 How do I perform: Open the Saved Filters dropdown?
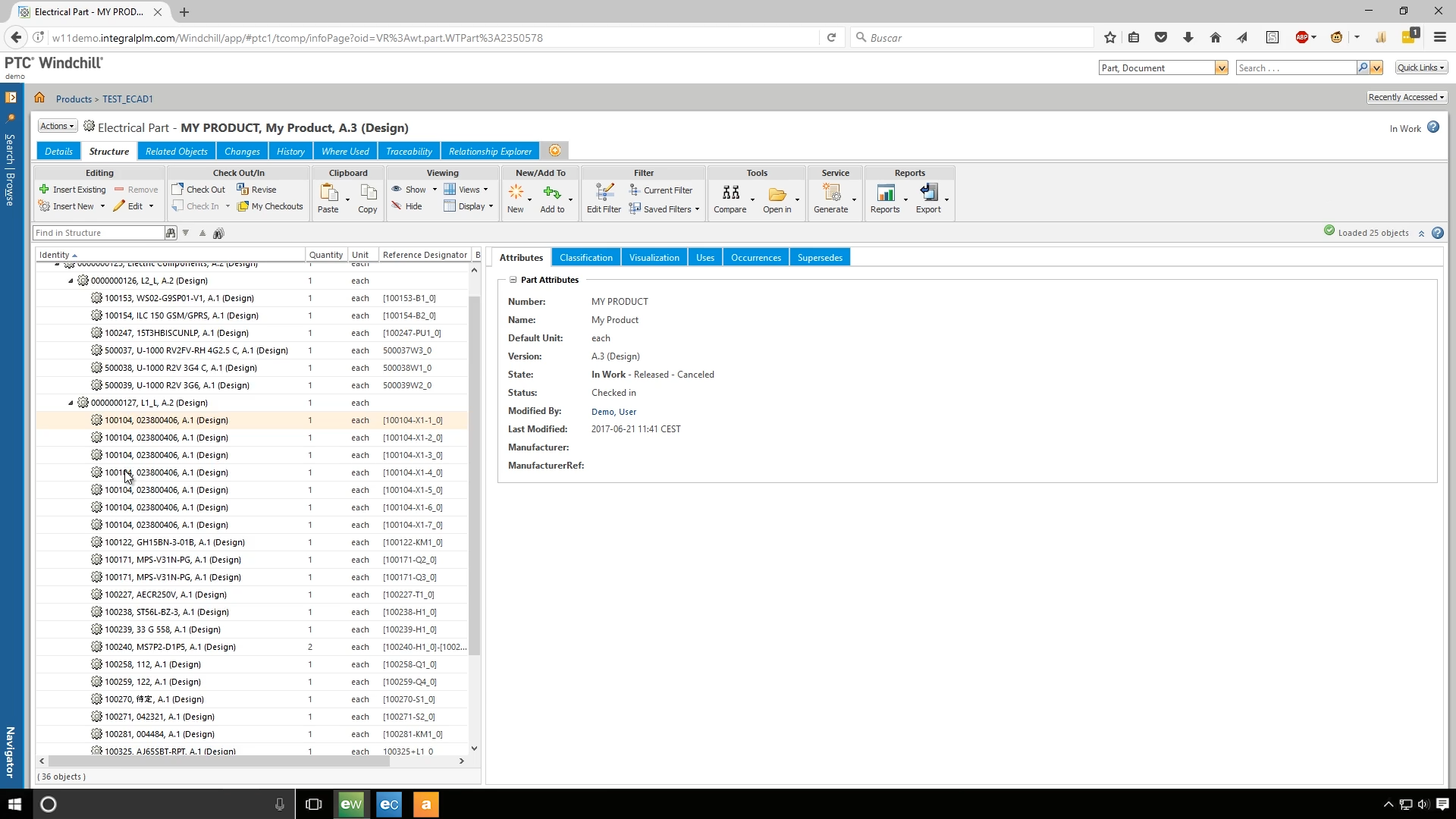[664, 209]
